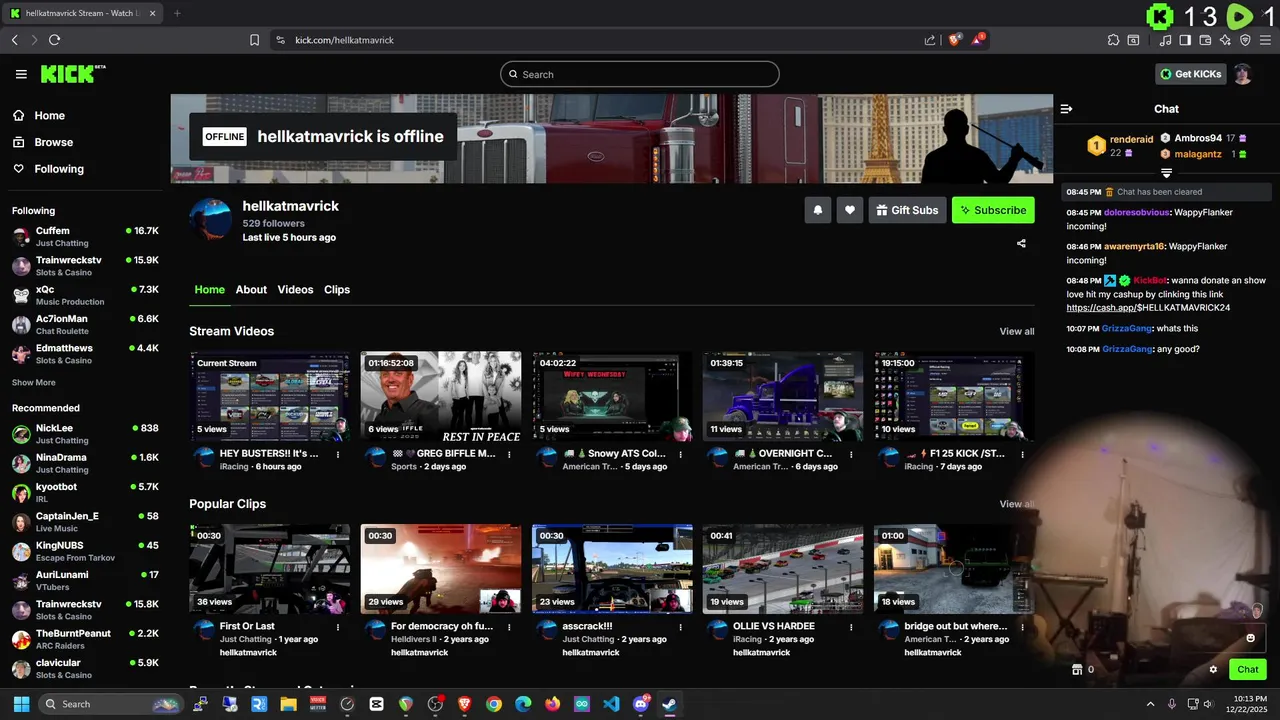Open options for GREG BIFFLE video
This screenshot has height=720, width=1280.
tap(509, 454)
